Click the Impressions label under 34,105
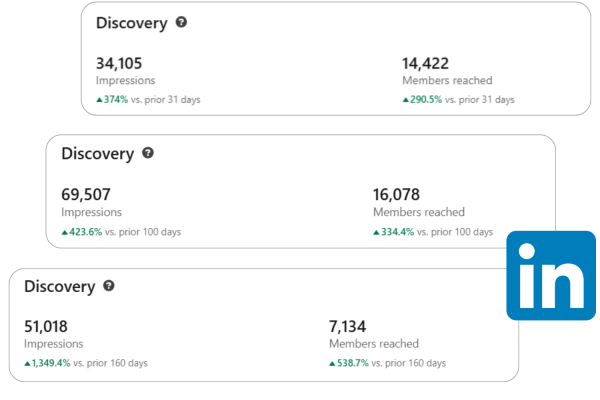 coord(125,80)
